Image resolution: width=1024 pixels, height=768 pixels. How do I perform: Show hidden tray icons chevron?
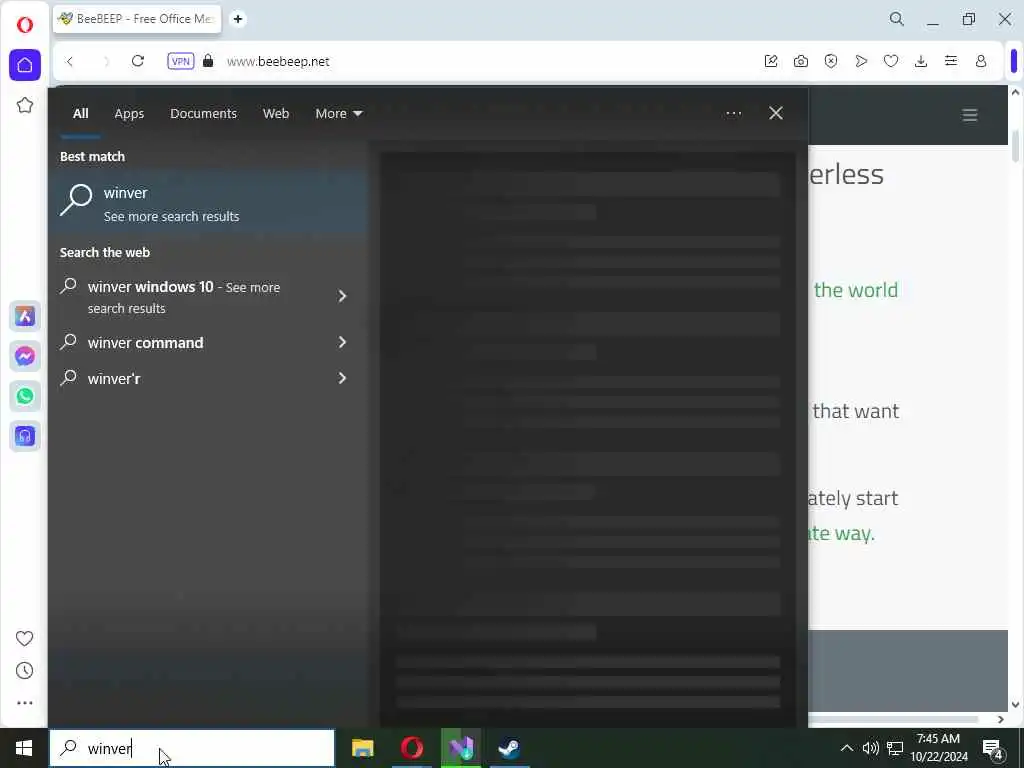coord(846,748)
